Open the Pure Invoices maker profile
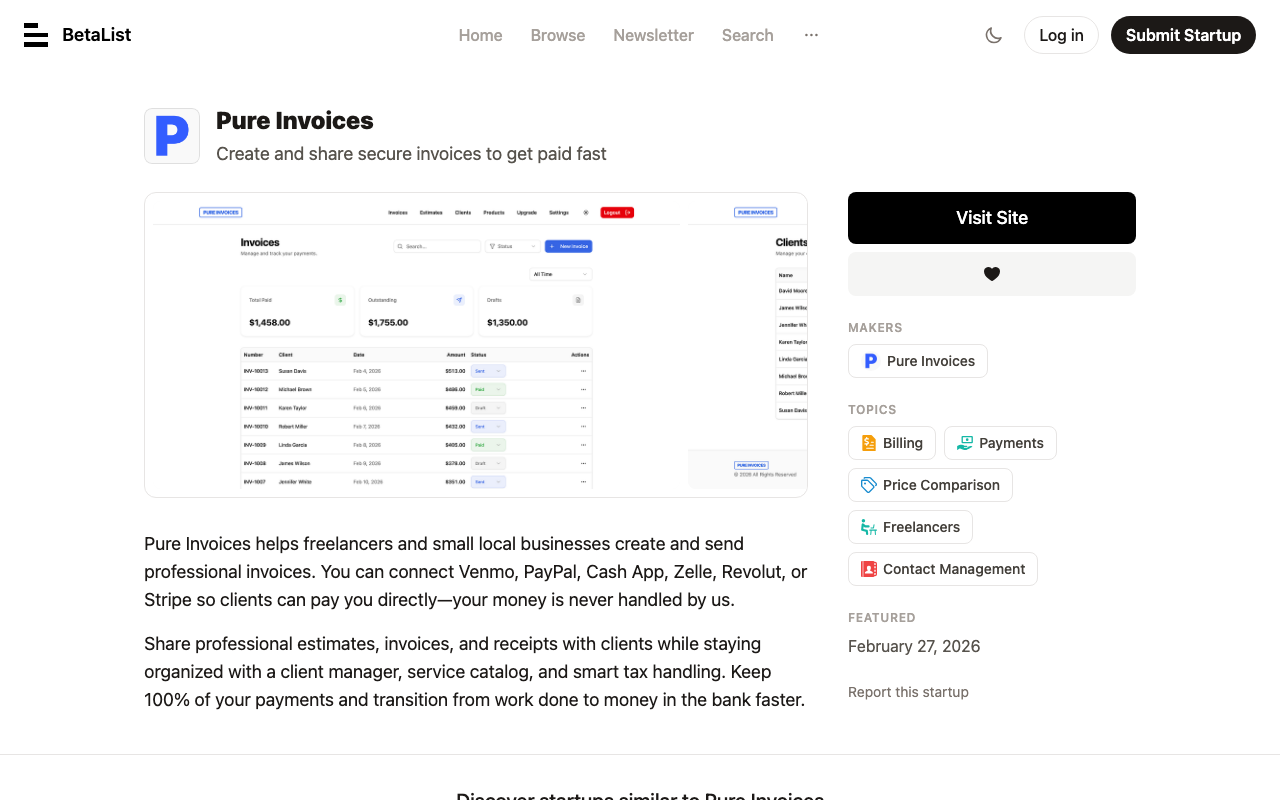The image size is (1280, 800). (918, 361)
